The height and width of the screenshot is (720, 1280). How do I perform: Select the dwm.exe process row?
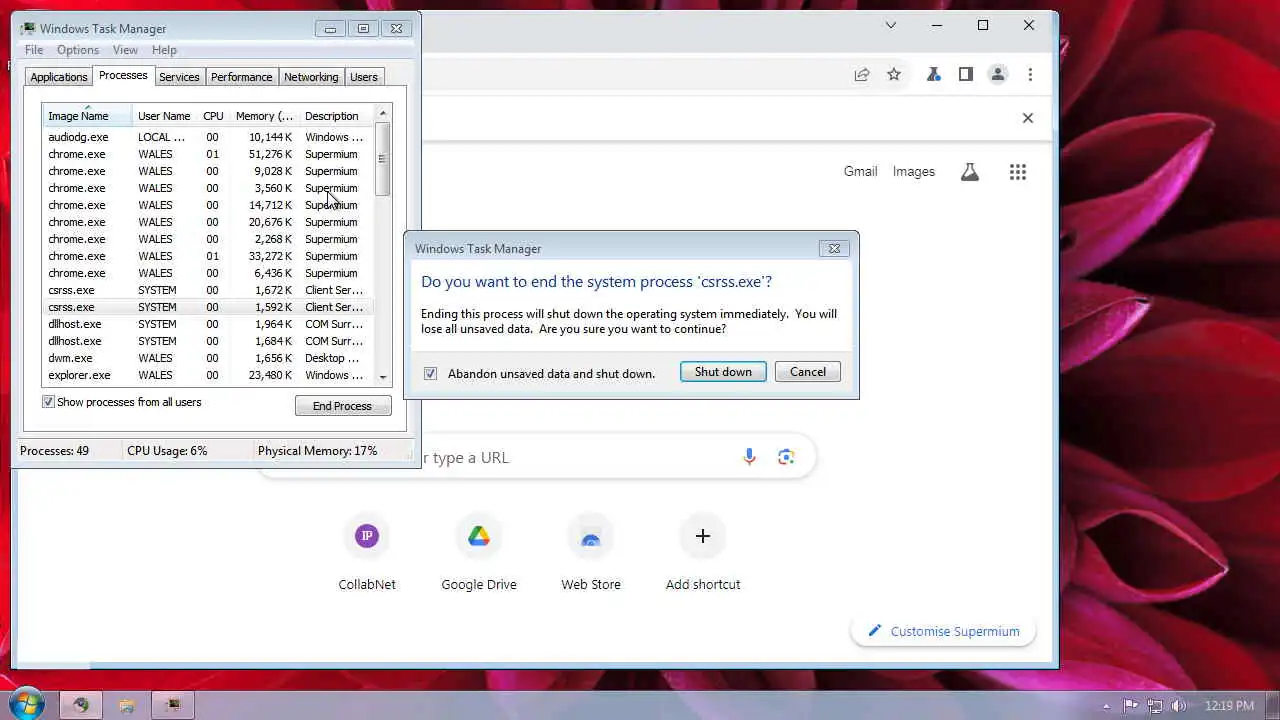pyautogui.click(x=208, y=358)
